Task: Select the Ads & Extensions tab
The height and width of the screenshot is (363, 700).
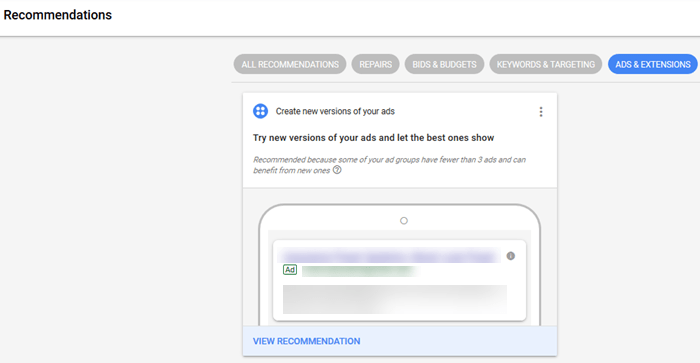Action: pos(653,64)
